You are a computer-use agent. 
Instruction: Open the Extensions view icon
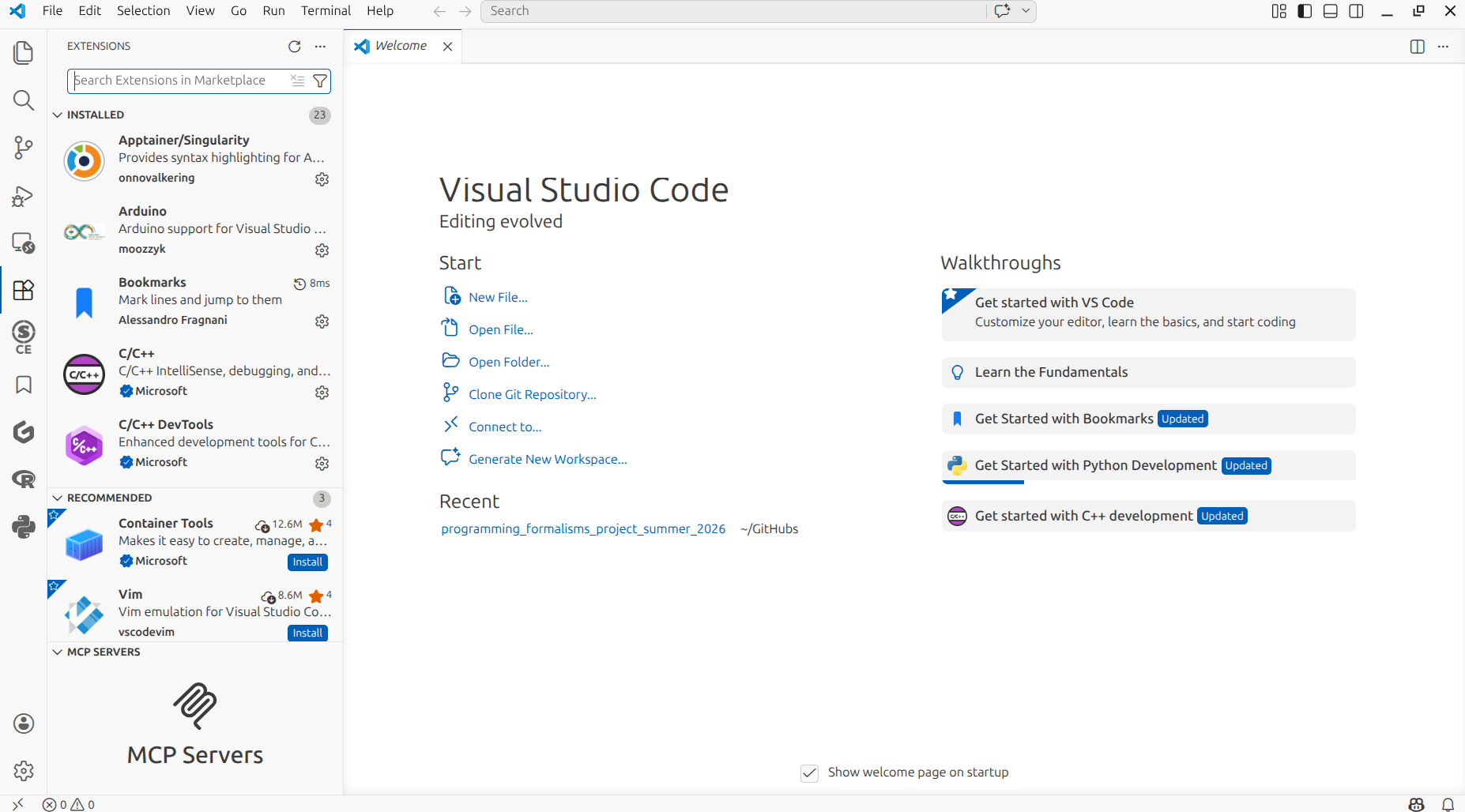point(24,290)
